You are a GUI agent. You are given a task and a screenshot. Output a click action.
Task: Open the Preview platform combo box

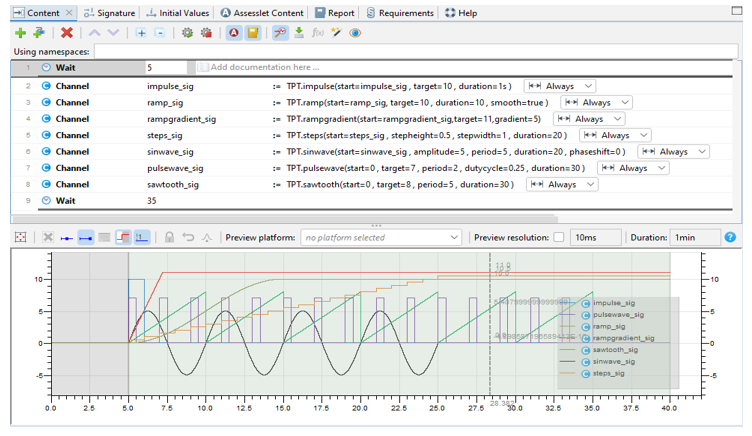tap(381, 237)
